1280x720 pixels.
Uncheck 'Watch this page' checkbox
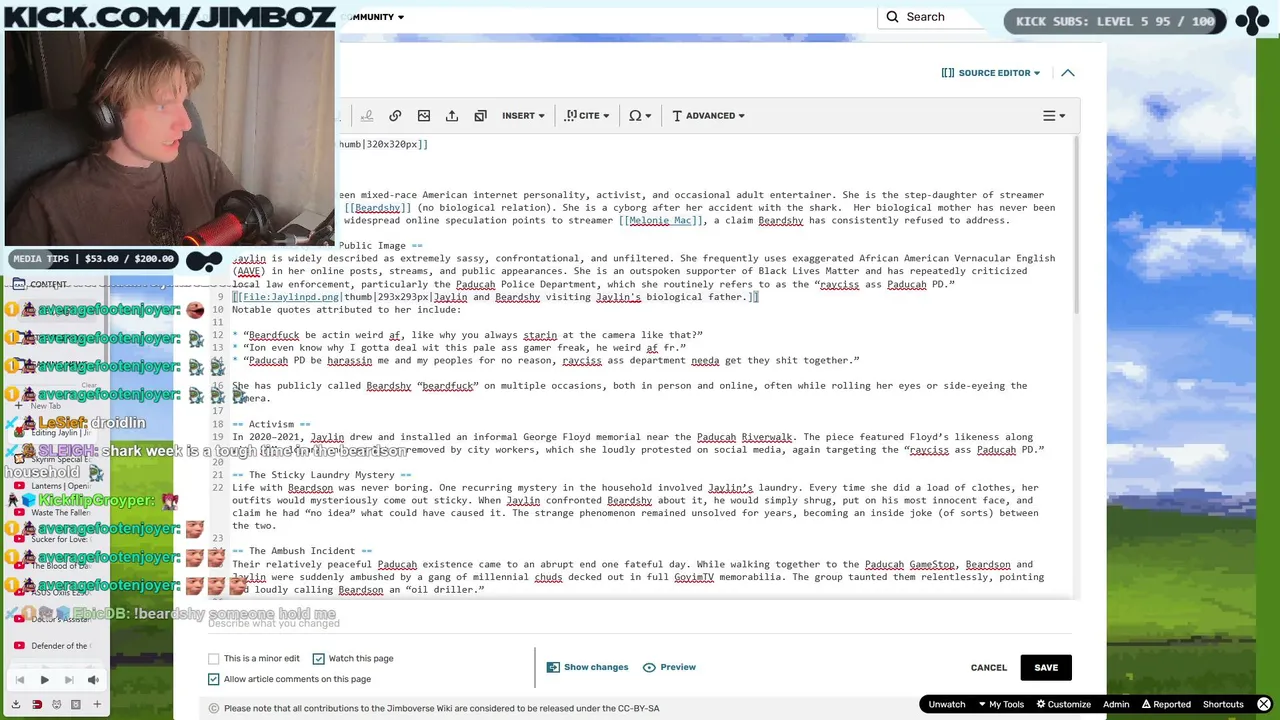318,659
